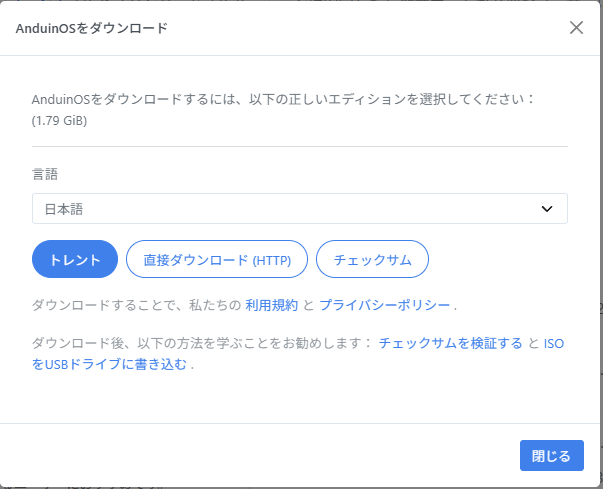
Task: Follow the チェックサムを検証する link
Action: 450,343
